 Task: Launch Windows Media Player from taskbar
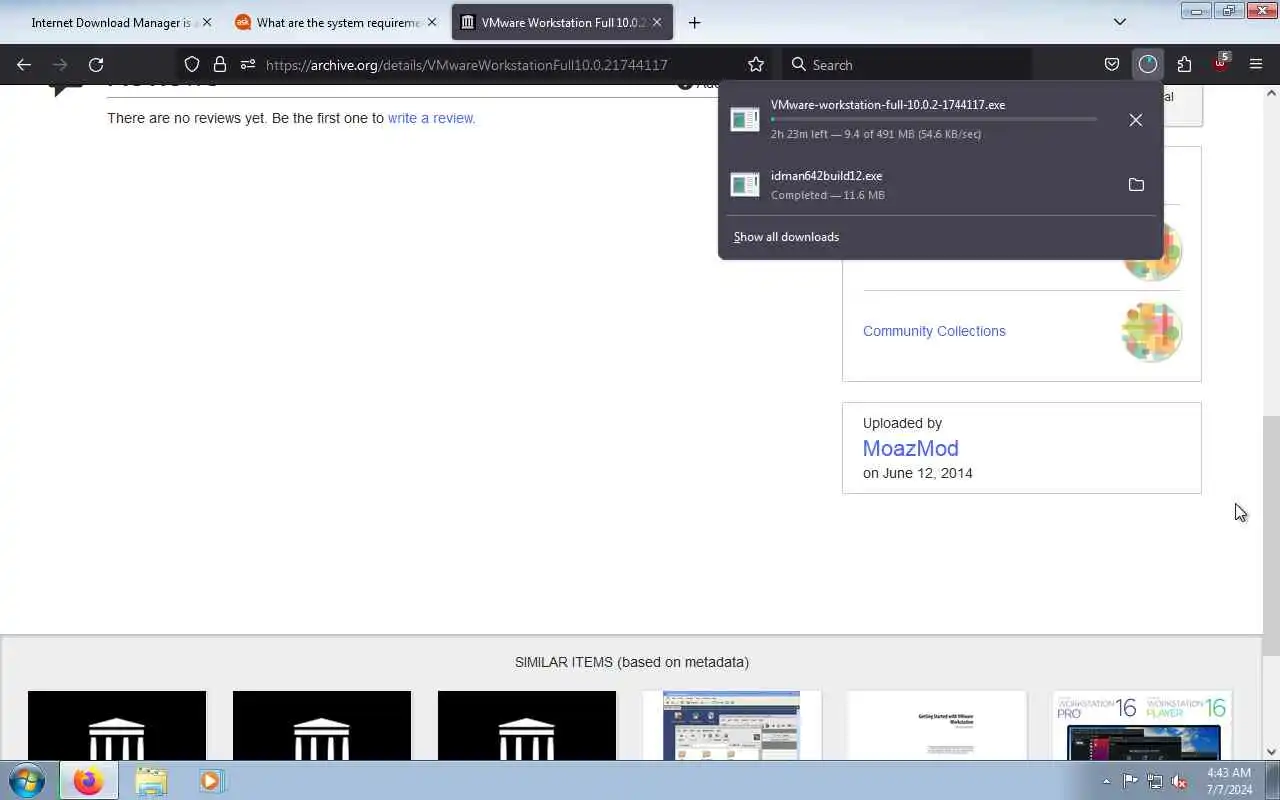coord(211,780)
